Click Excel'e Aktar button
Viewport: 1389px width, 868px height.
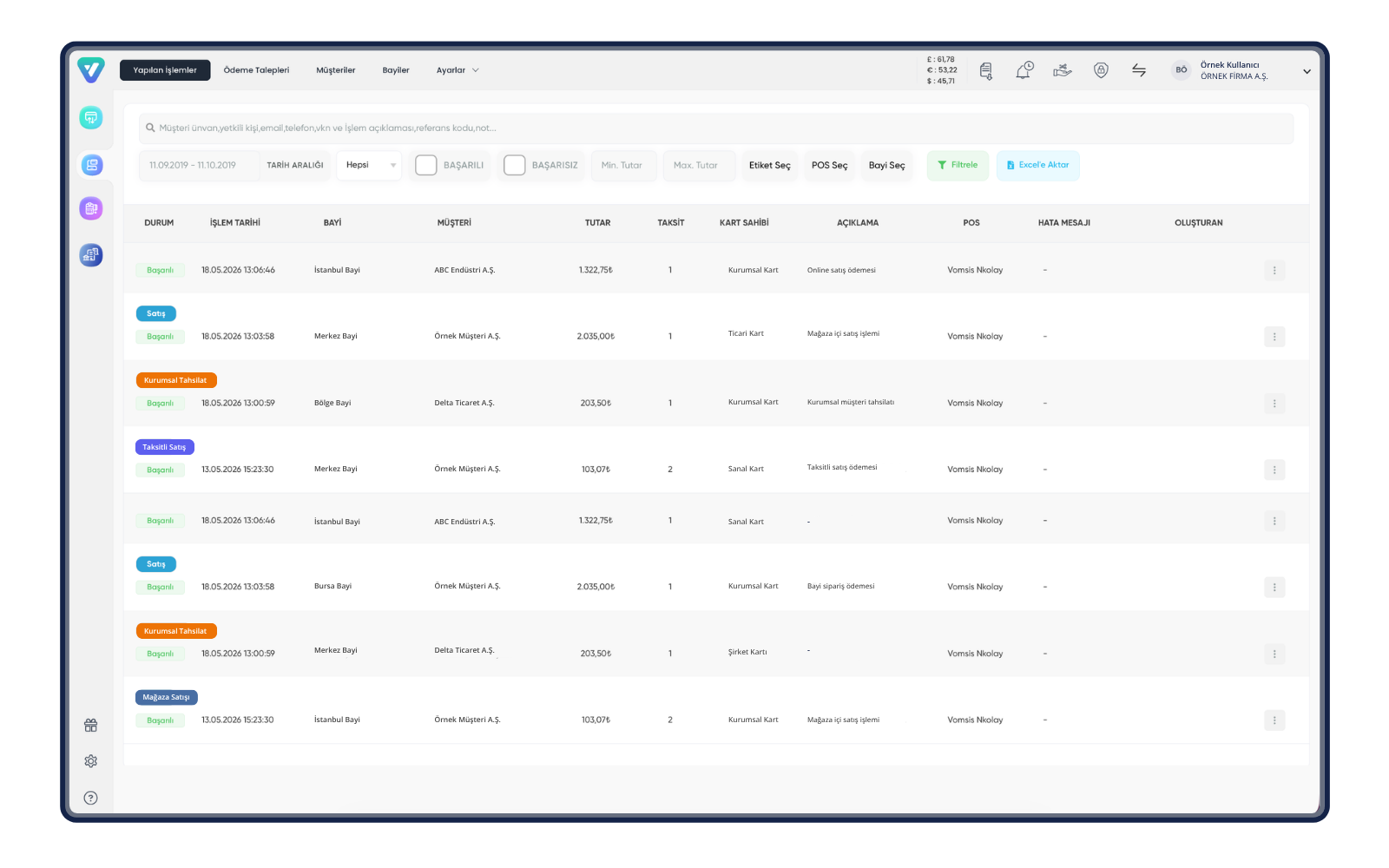1037,165
